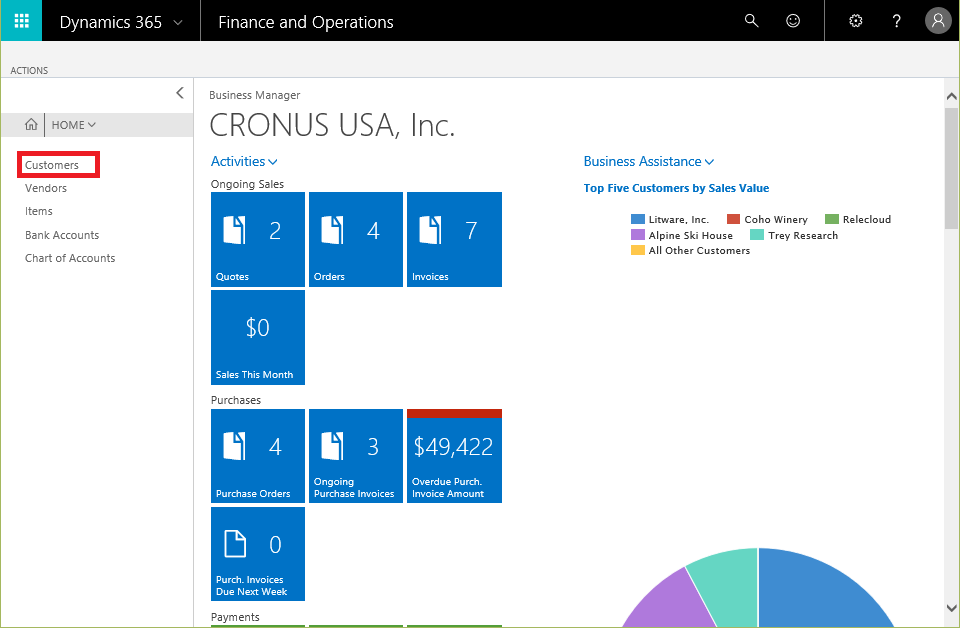
Task: Click the CRONUS USA, Inc. heading
Action: [x=332, y=125]
